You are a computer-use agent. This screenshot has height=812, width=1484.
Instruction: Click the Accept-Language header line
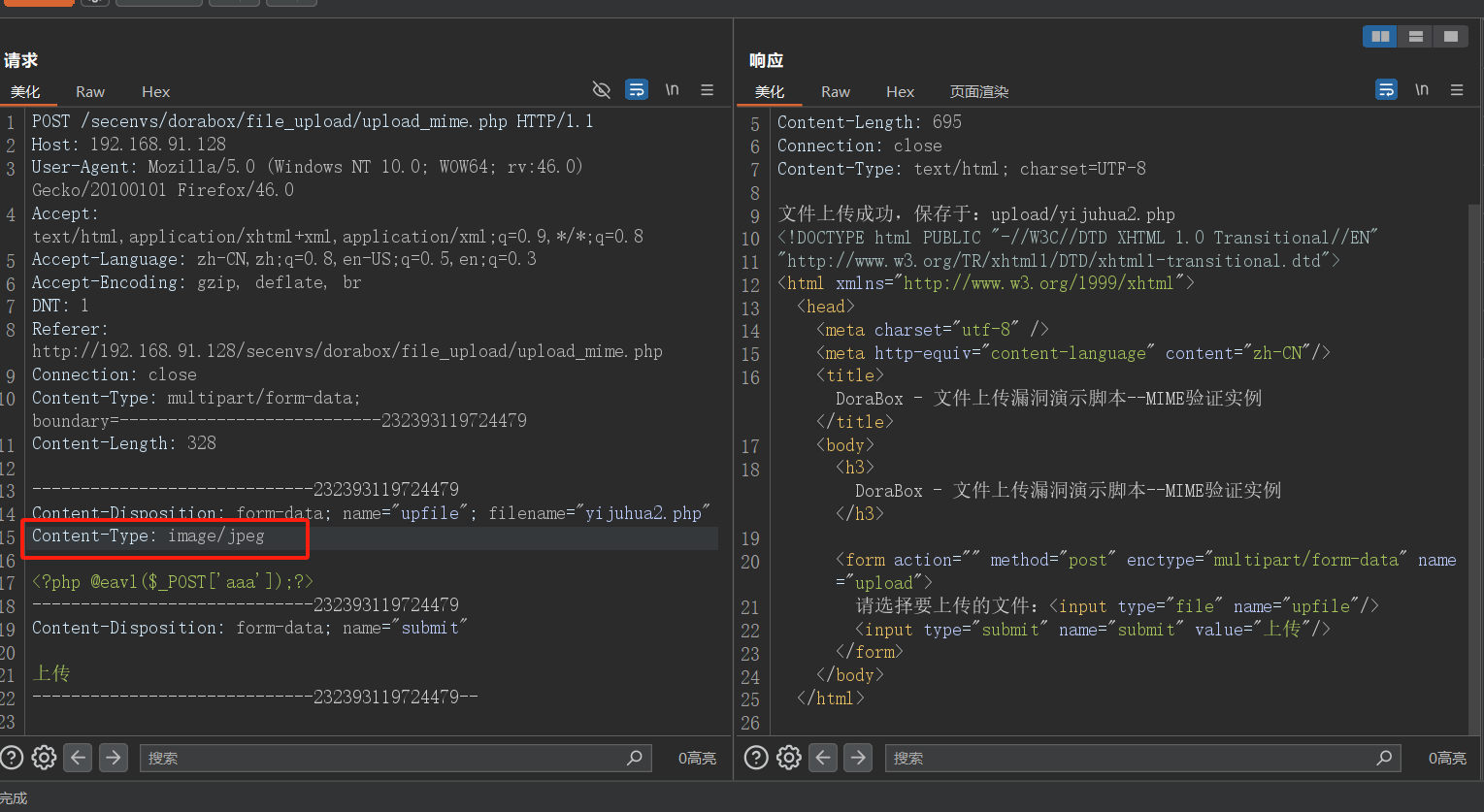pos(284,259)
